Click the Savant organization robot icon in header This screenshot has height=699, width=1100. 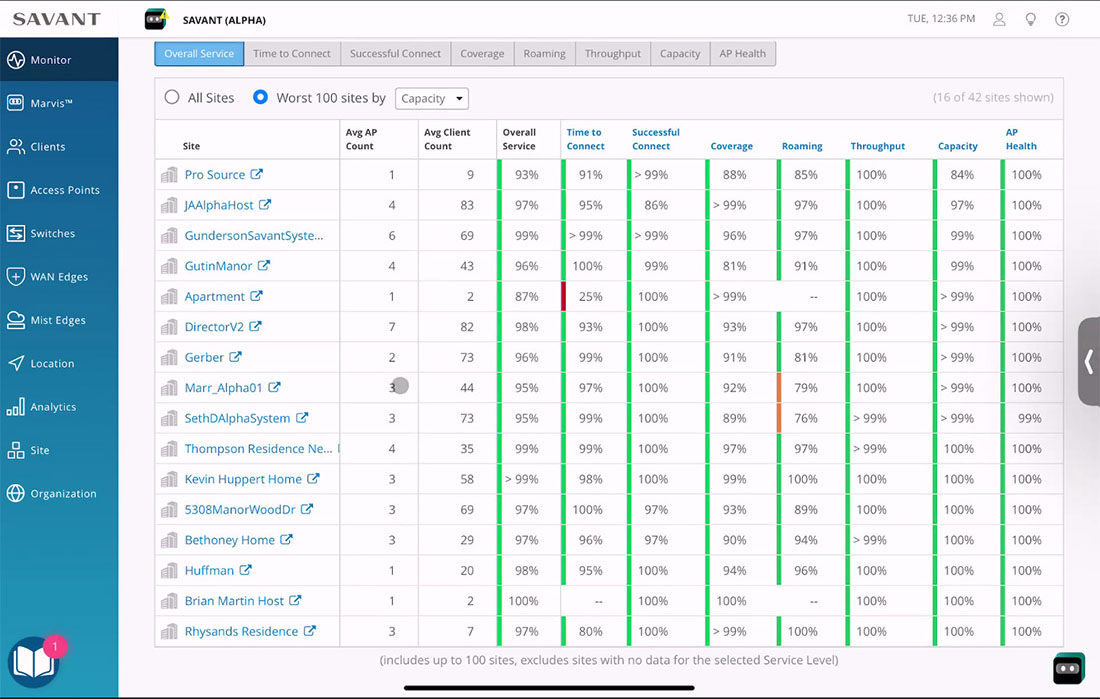[x=156, y=19]
